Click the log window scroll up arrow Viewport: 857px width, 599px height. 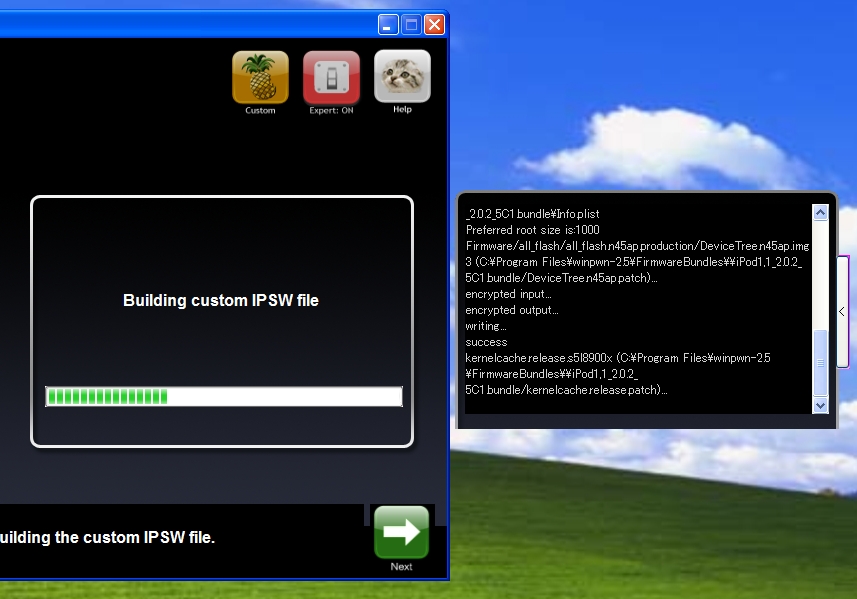click(820, 212)
